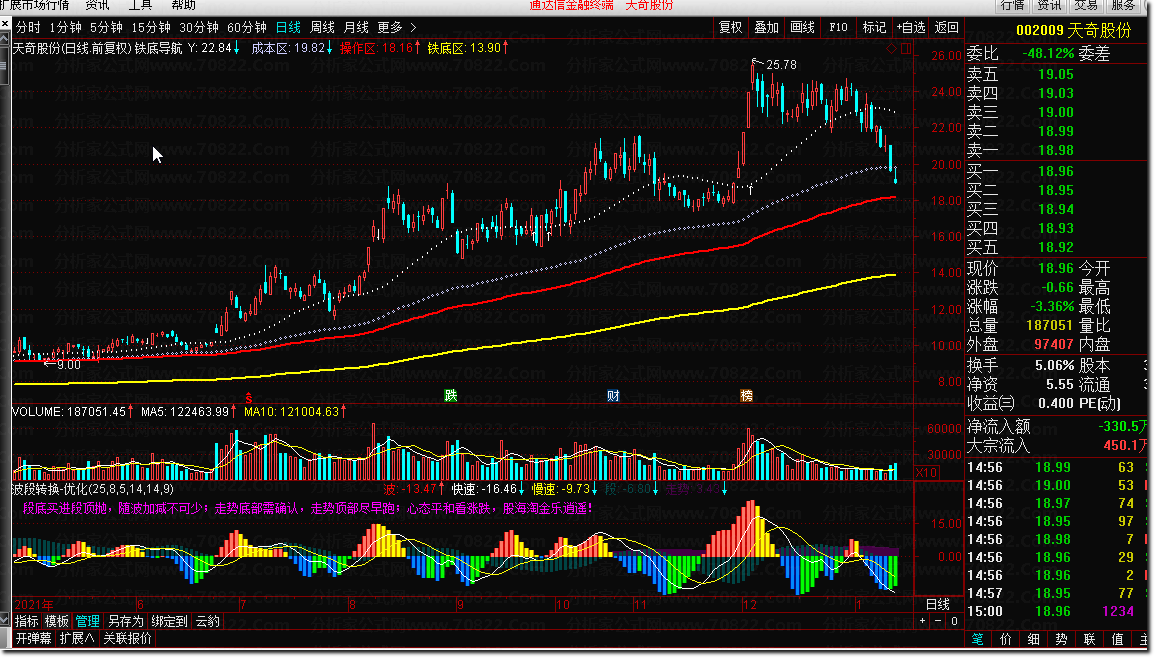Open the 画线 drawing tools
The height and width of the screenshot is (658, 1156).
[802, 27]
